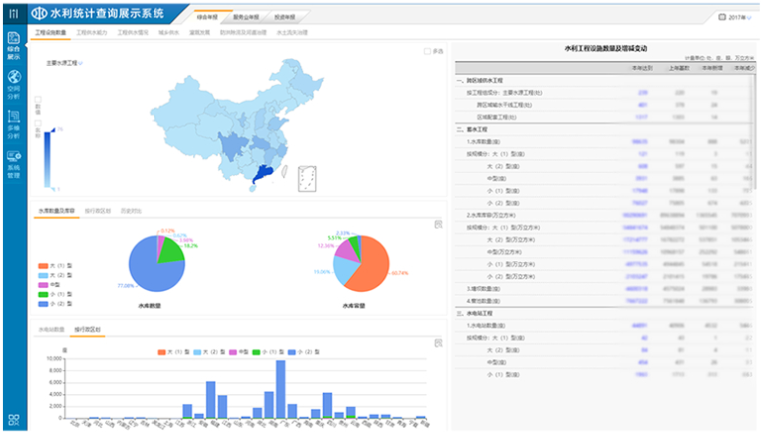Click the data view icon above bar chart
Screen dimensions: 761x436
coord(438,343)
